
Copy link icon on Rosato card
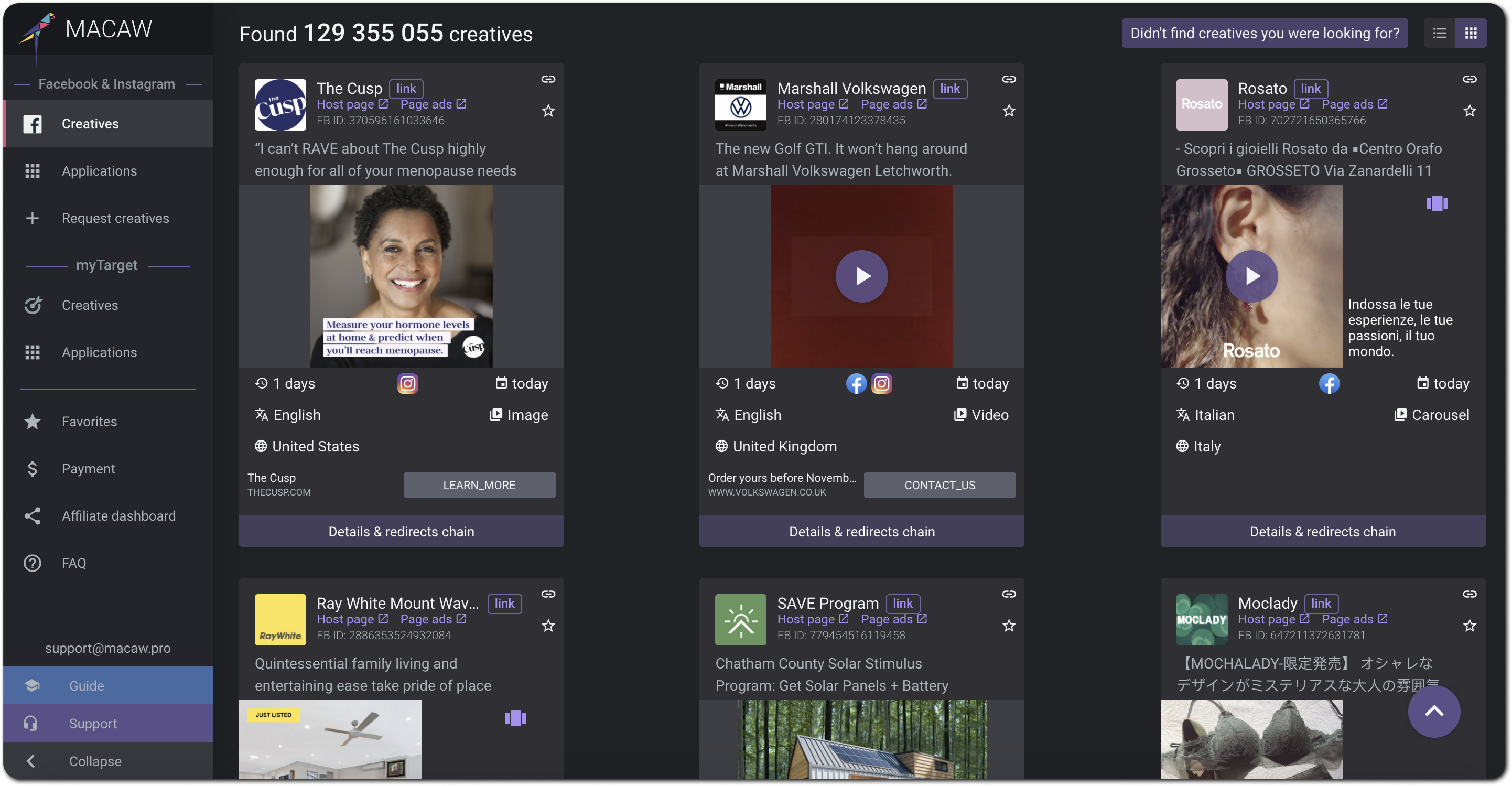1470,79
